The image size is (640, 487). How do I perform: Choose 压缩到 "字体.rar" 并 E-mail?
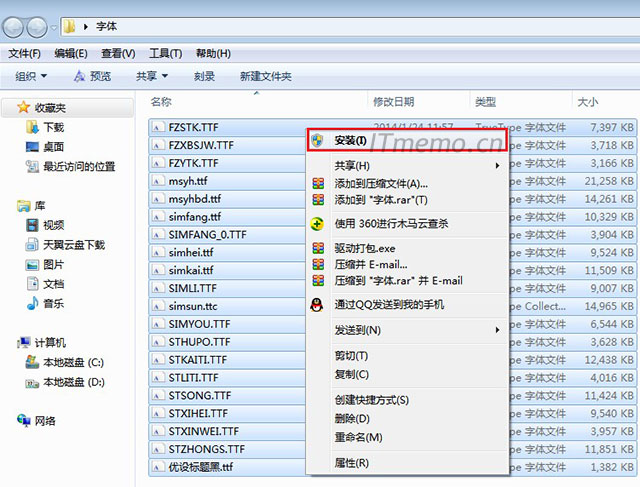pyautogui.click(x=407, y=280)
